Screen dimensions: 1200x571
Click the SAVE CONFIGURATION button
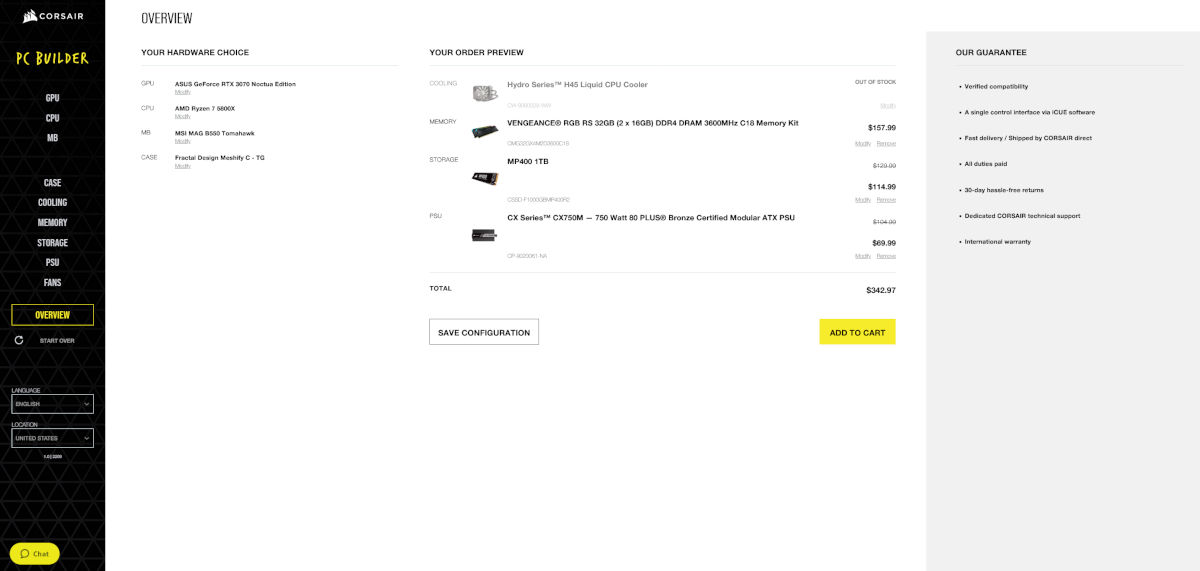point(484,332)
